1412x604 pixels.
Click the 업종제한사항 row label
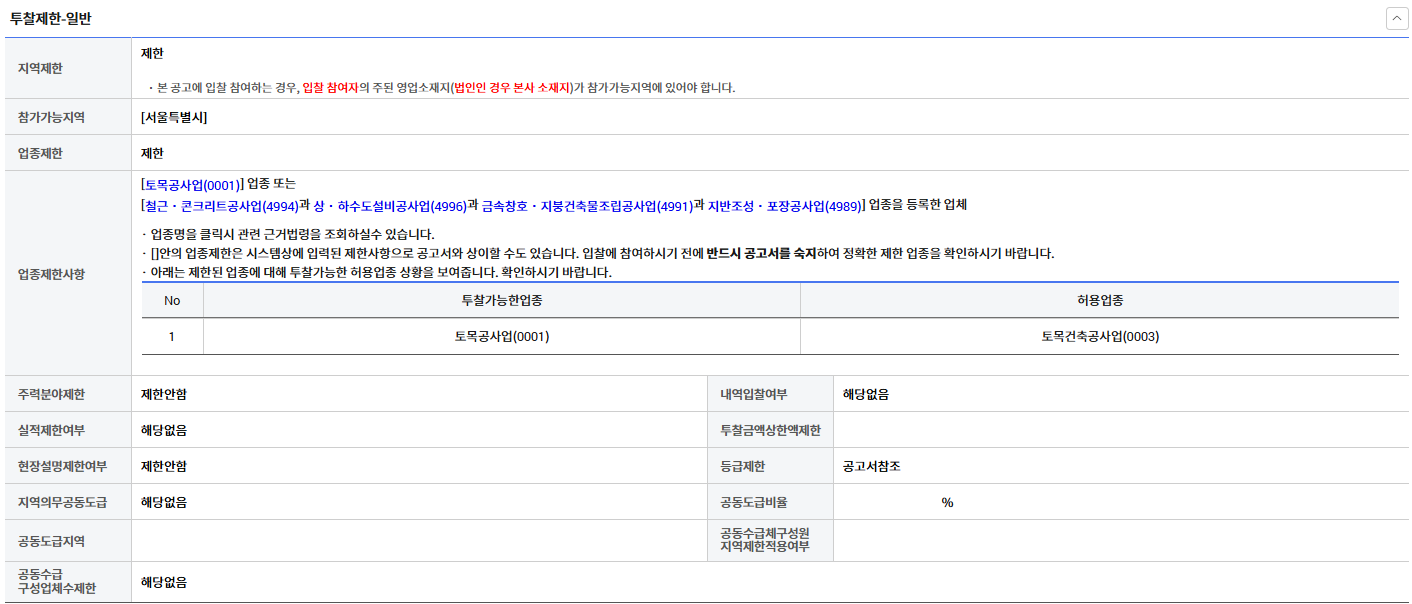[52, 273]
